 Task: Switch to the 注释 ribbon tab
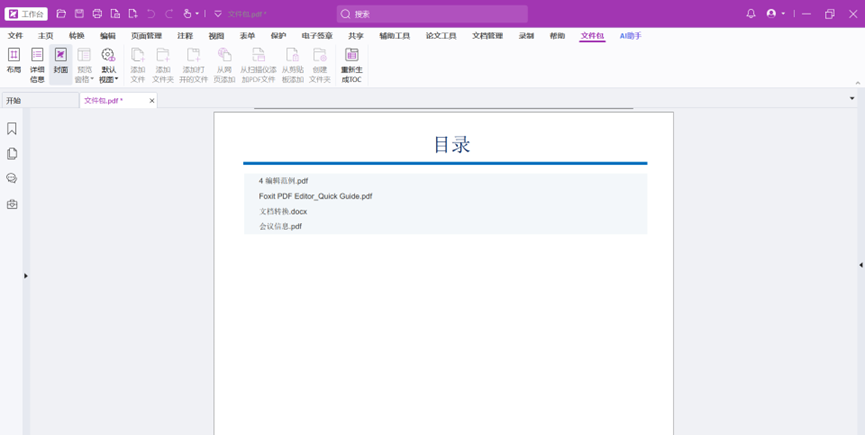pos(185,36)
